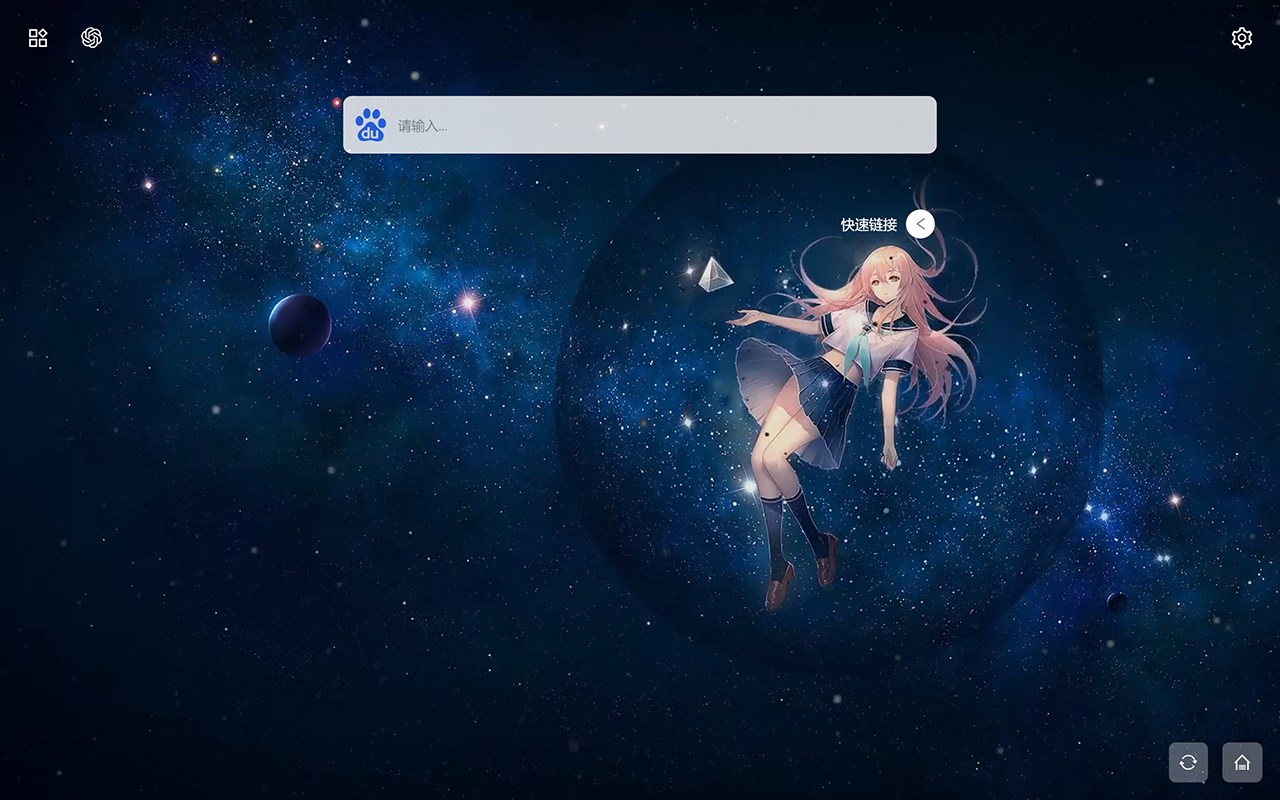Open the ChatGPT AI assistant icon
Viewport: 1280px width, 800px height.
point(92,38)
